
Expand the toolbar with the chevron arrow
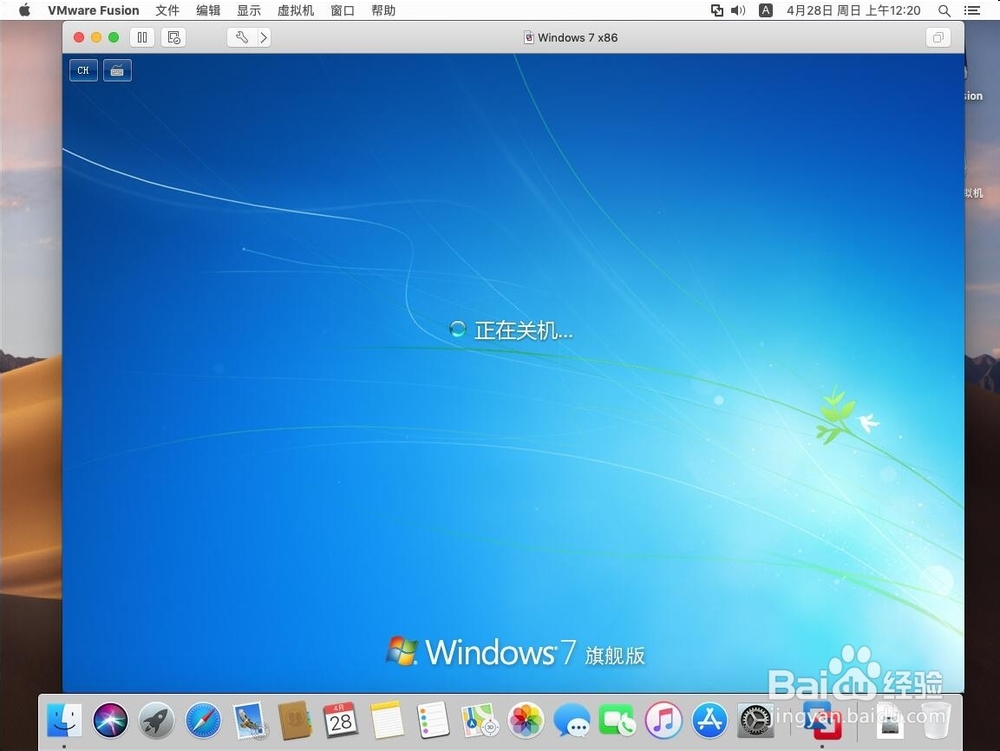pyautogui.click(x=263, y=37)
